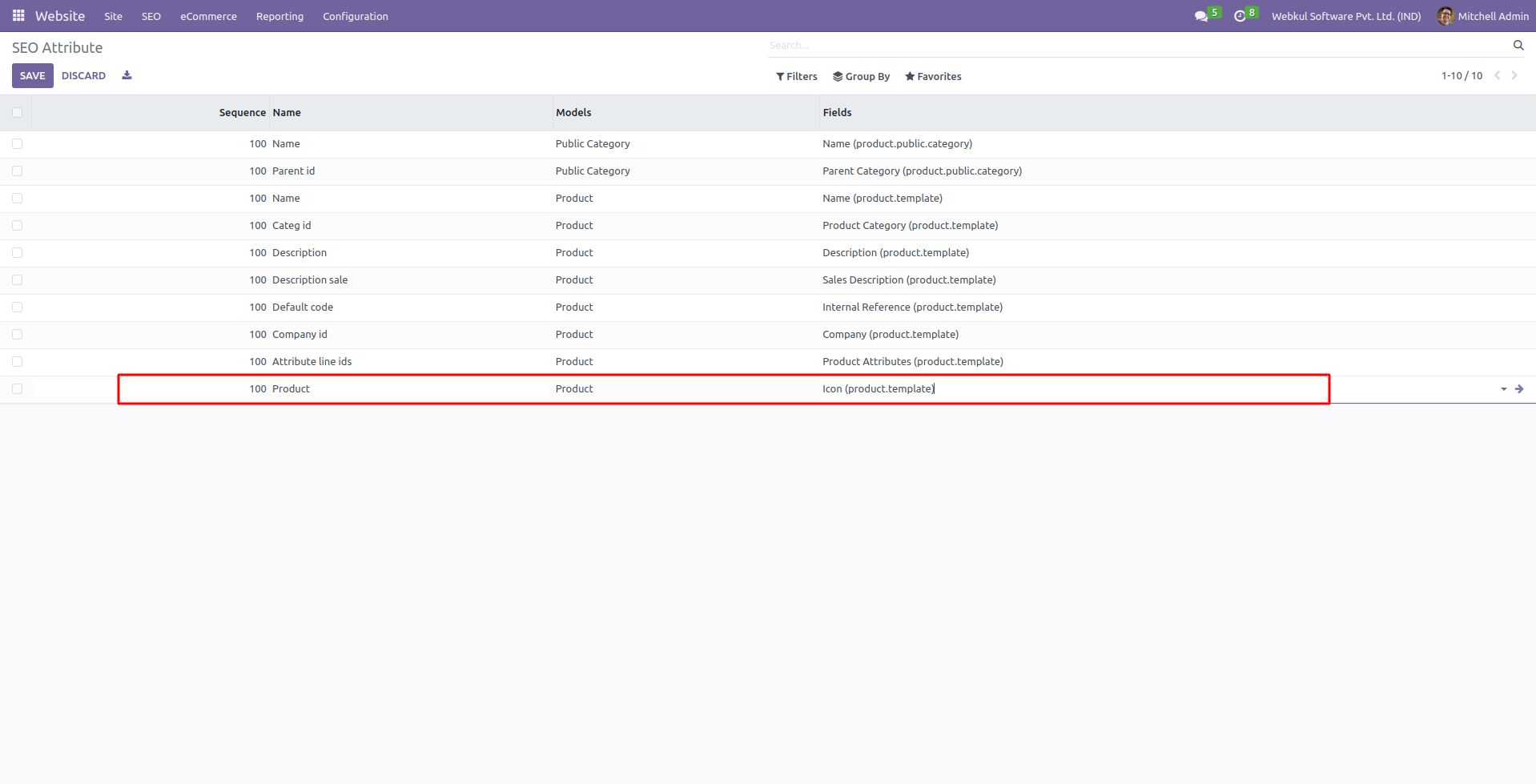Screen dimensions: 1536x784
Task: Click the Search input field
Action: click(1137, 46)
